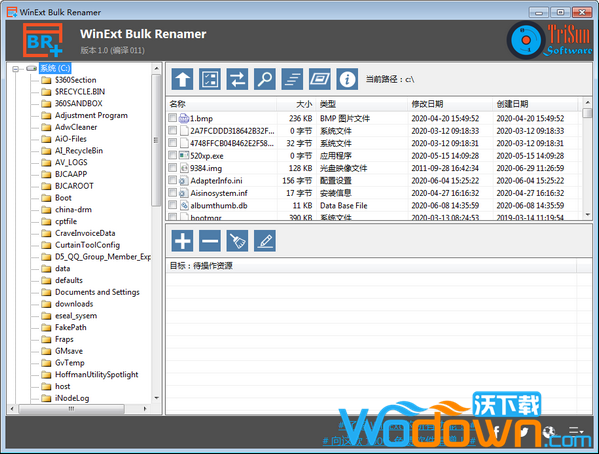Click the BR+ application logo
599x454 pixels.
(42, 40)
